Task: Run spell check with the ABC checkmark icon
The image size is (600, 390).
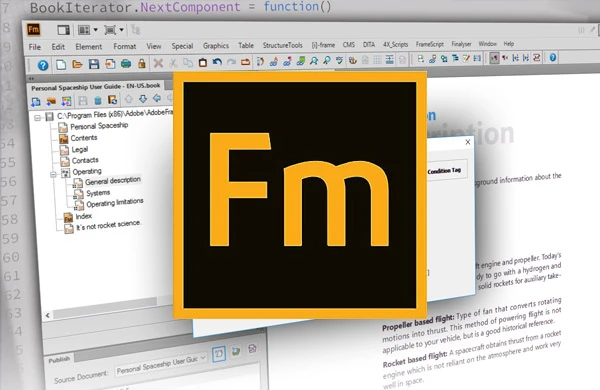Action: point(339,60)
